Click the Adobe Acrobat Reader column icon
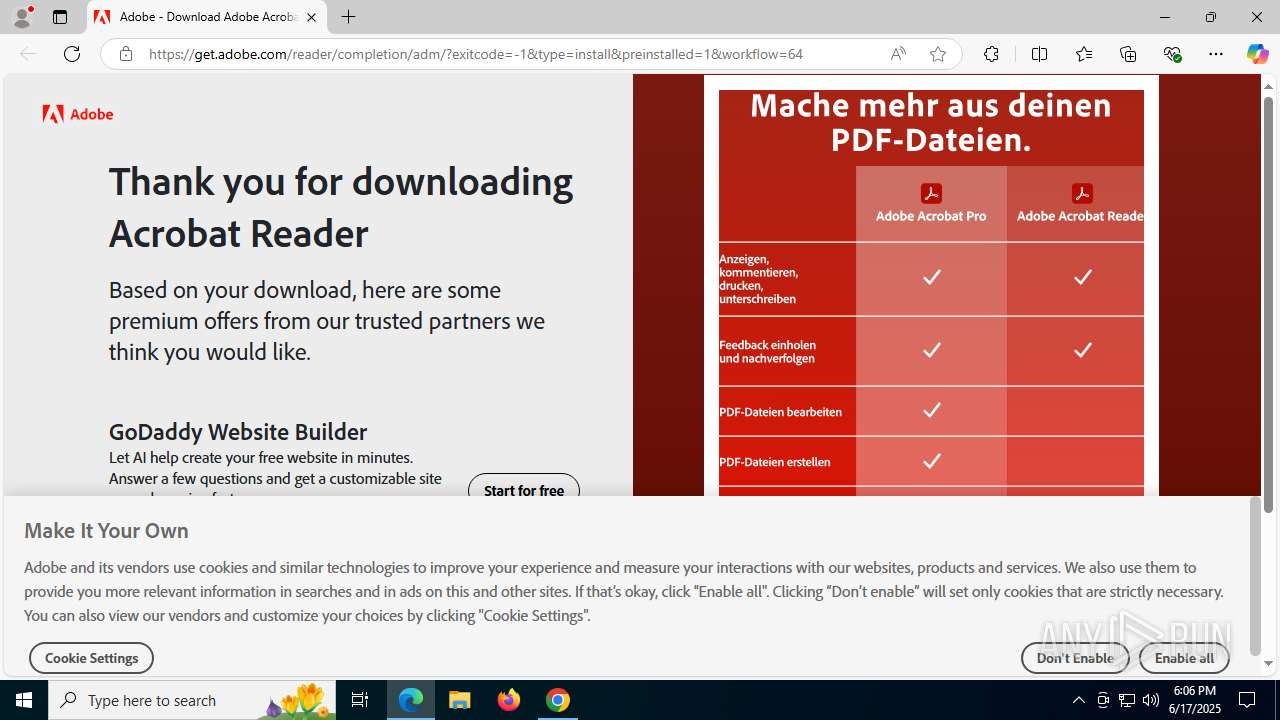This screenshot has height=720, width=1280. click(x=1082, y=193)
